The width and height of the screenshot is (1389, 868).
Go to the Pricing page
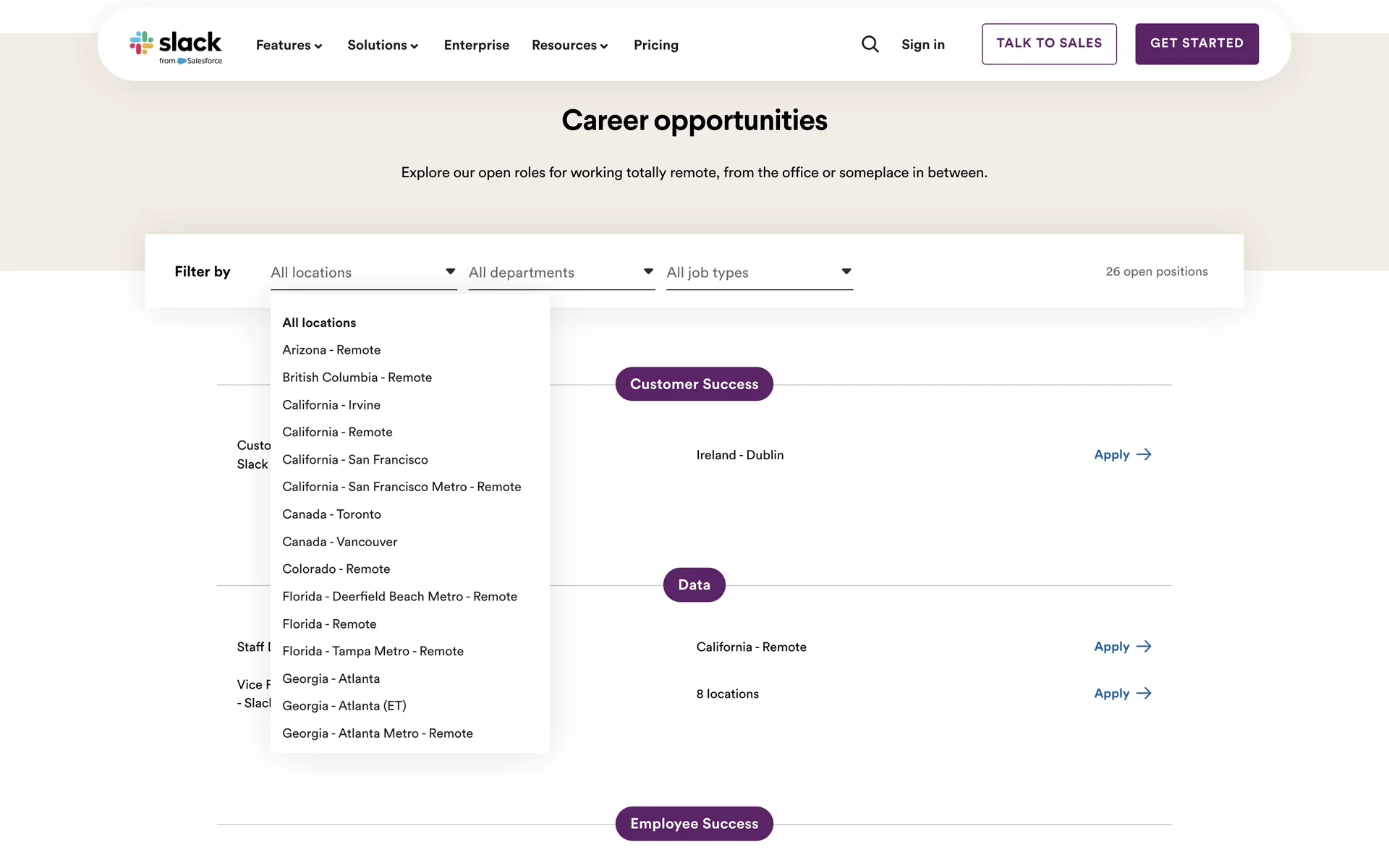click(x=656, y=45)
